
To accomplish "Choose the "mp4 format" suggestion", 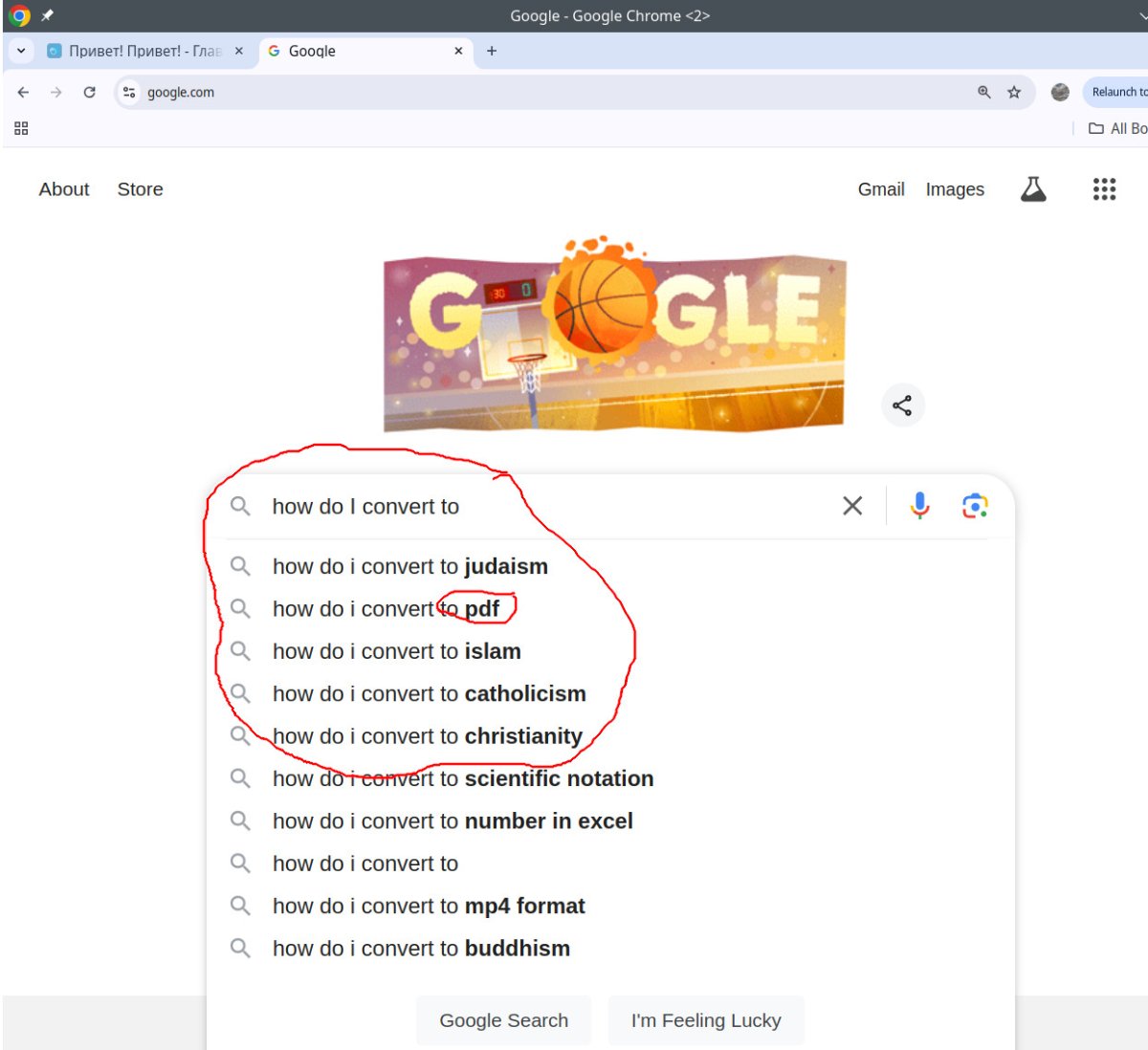I will pyautogui.click(x=429, y=906).
